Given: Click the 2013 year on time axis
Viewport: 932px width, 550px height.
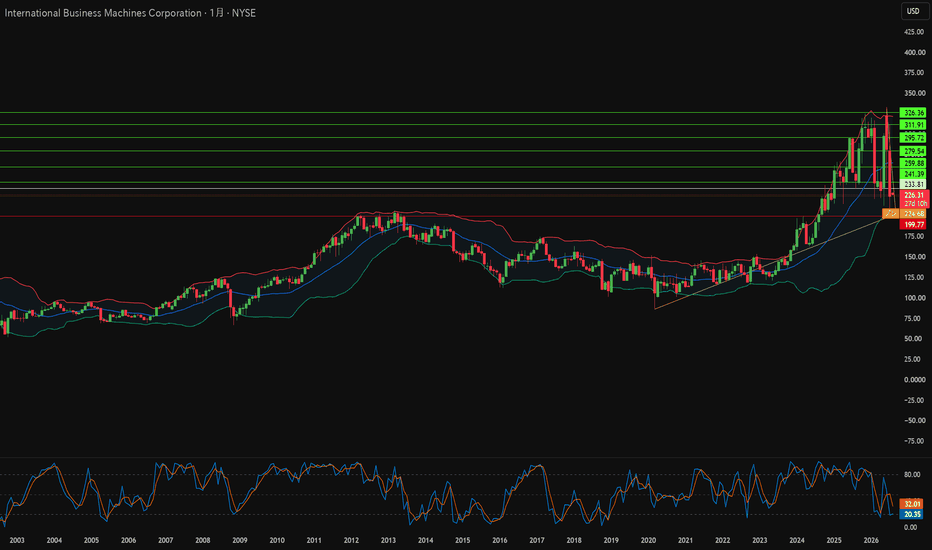Looking at the screenshot, I should [388, 540].
